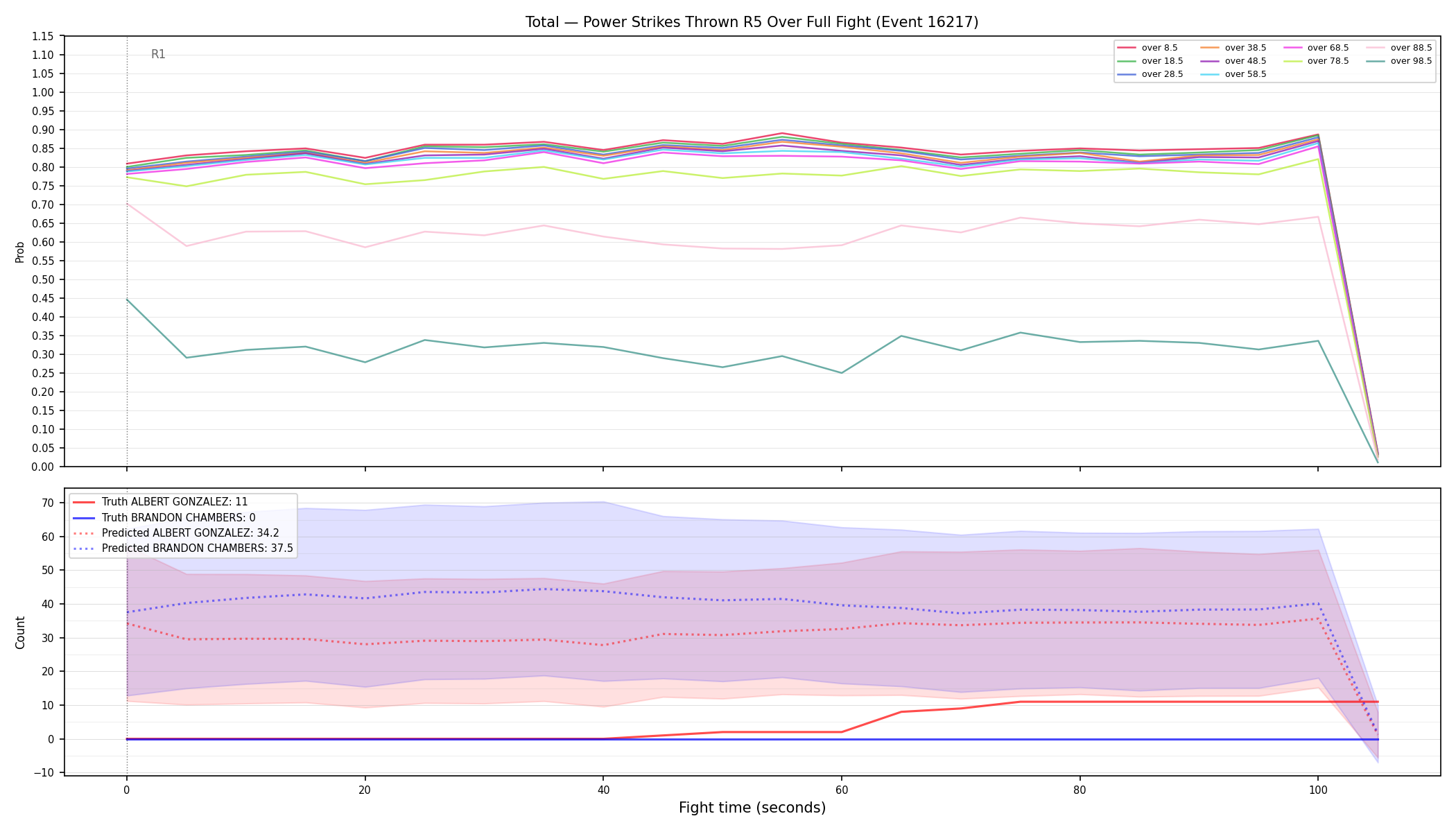Click 'Predicted ALBERT GONZALEZ: 34.2' legend entry
The width and height of the screenshot is (1456, 832).
tap(176, 532)
